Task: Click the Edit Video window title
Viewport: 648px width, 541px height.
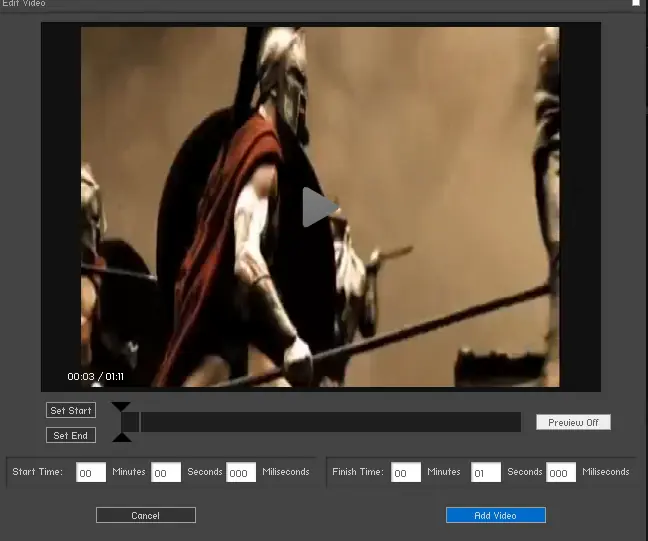Action: (x=24, y=3)
